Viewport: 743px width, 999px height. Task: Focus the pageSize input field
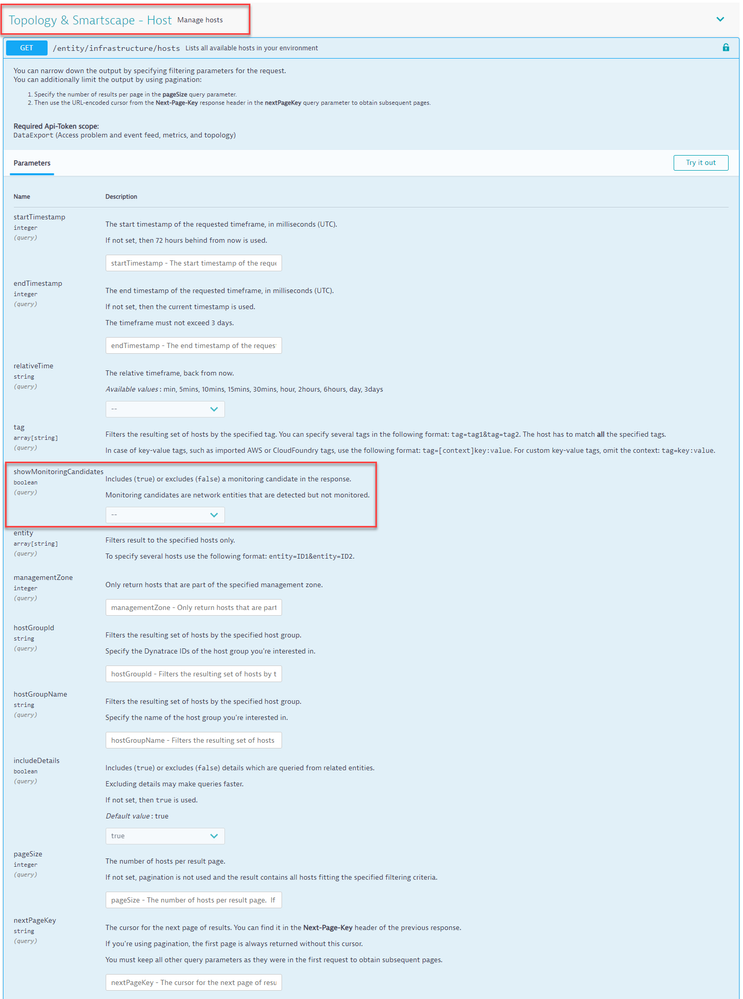[x=193, y=900]
